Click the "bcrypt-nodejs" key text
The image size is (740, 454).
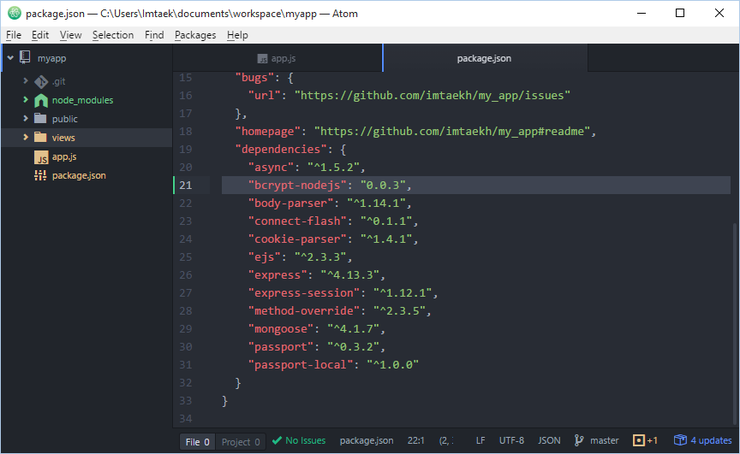[297, 185]
